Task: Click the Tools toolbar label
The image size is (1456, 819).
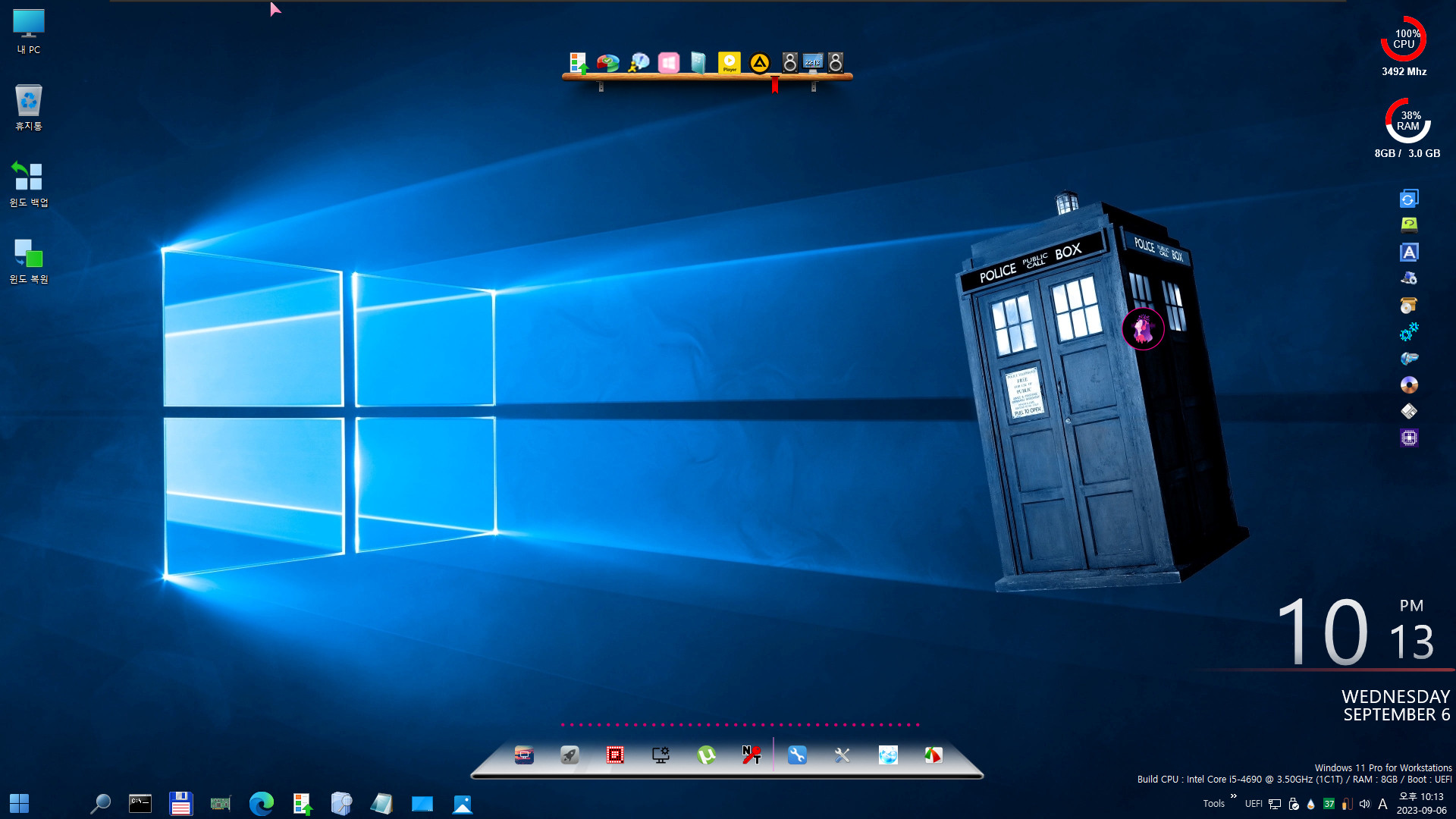Action: coord(1213,804)
